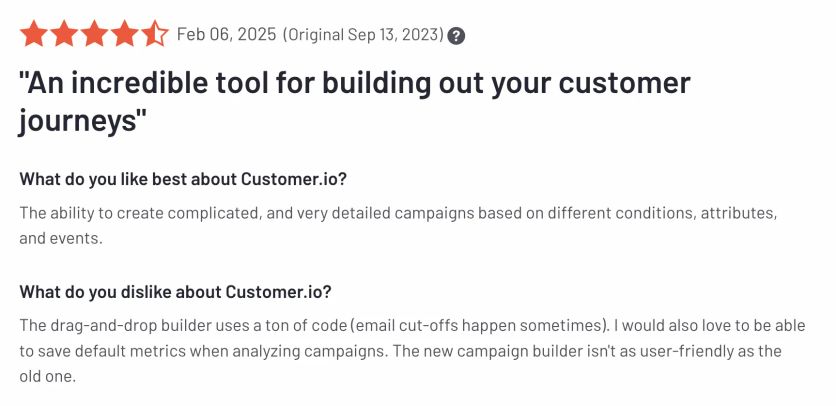Select the fourth rating star
This screenshot has height=406, width=836.
pos(125,34)
